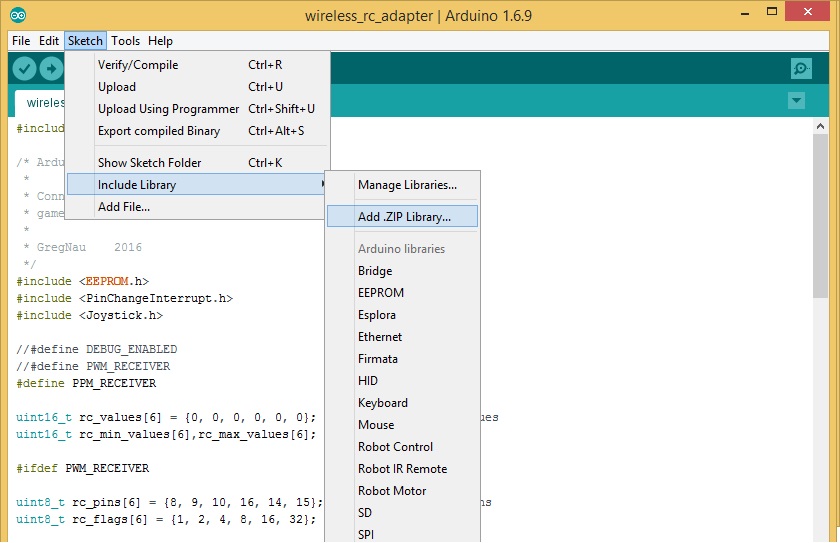
Task: Close the open Sketch menu
Action: (85, 41)
